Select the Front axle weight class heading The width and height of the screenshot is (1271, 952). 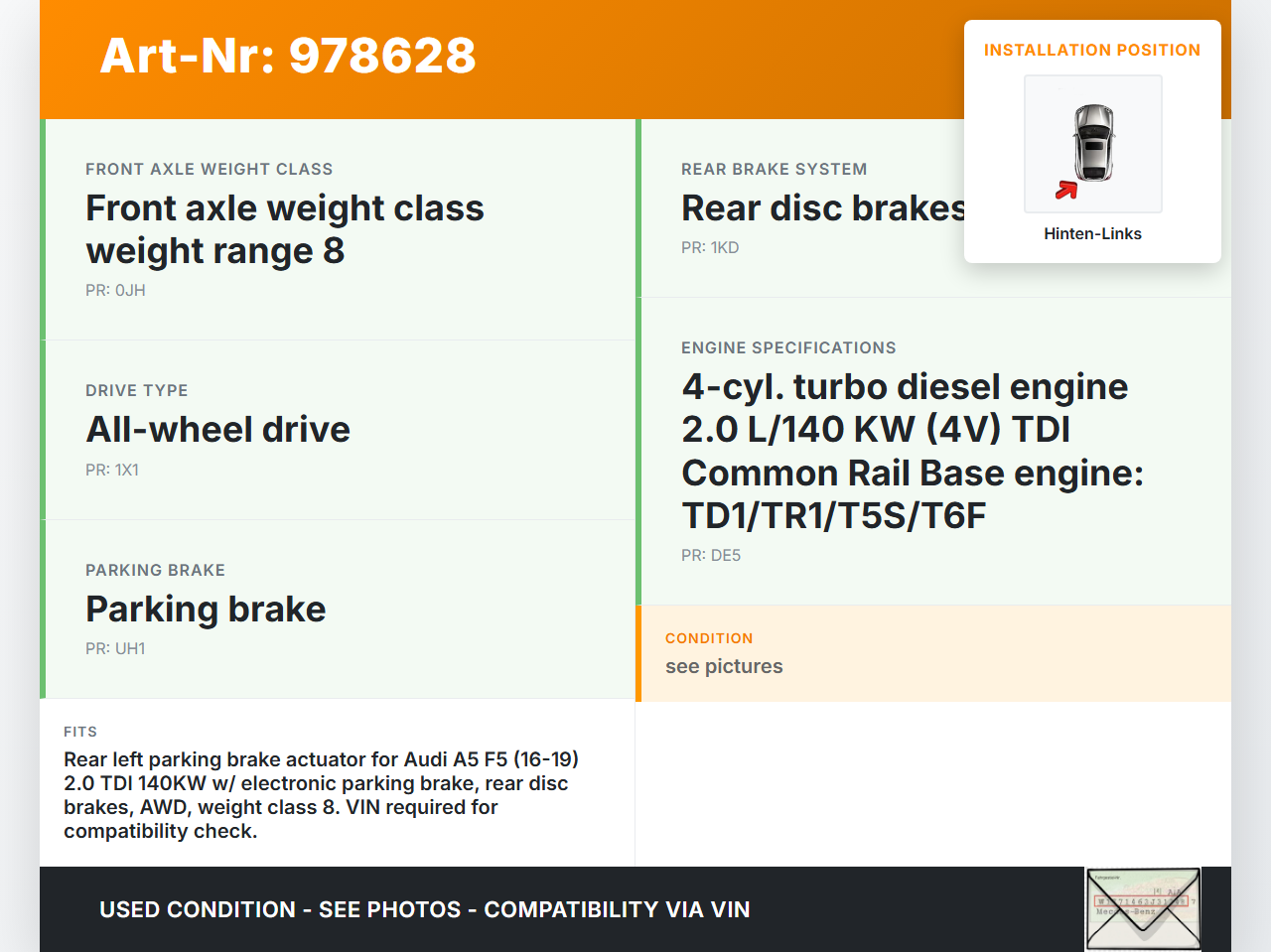click(x=284, y=229)
